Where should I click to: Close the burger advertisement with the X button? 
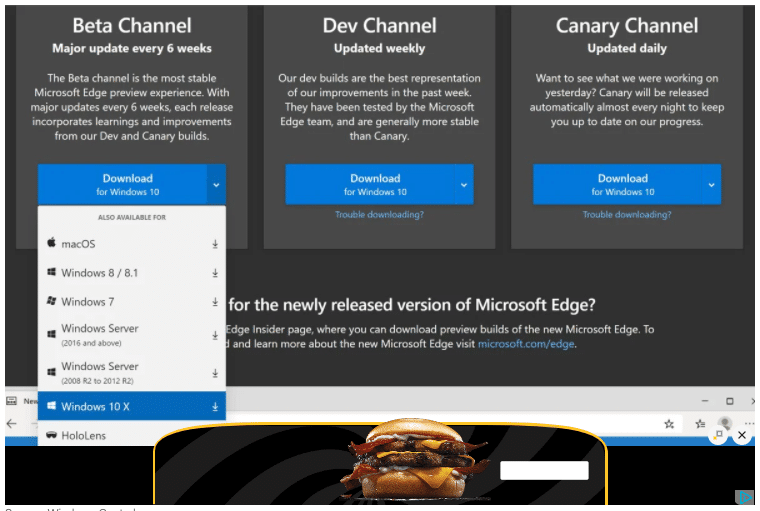tap(742, 435)
